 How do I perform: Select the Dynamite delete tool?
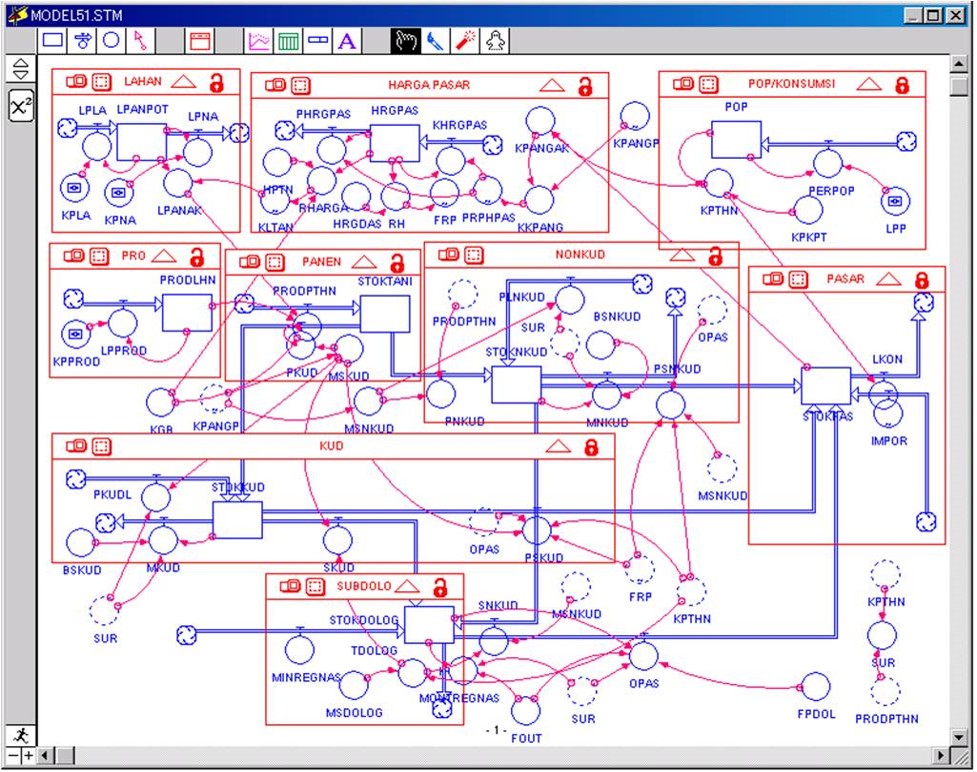[x=465, y=41]
